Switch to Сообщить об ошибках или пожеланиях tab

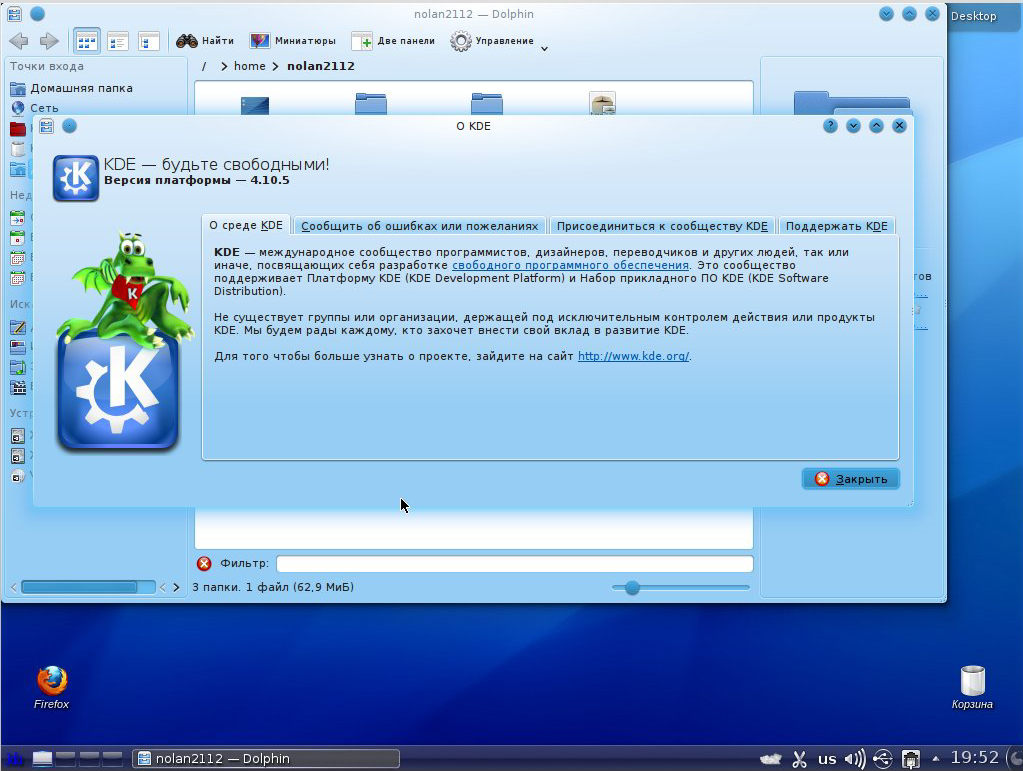click(x=420, y=226)
